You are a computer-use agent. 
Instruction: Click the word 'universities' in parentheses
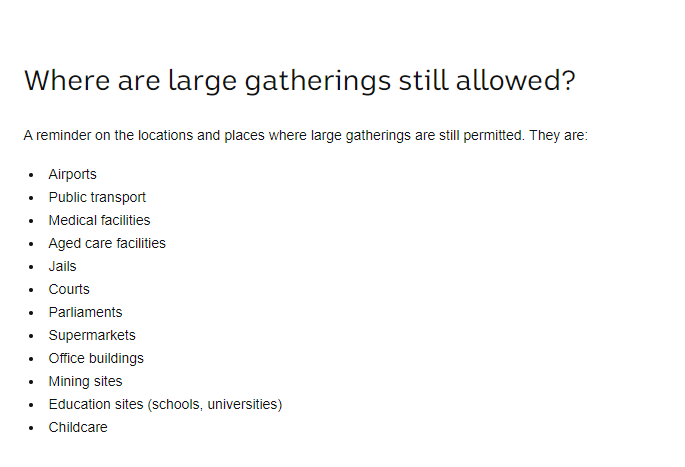coord(242,405)
